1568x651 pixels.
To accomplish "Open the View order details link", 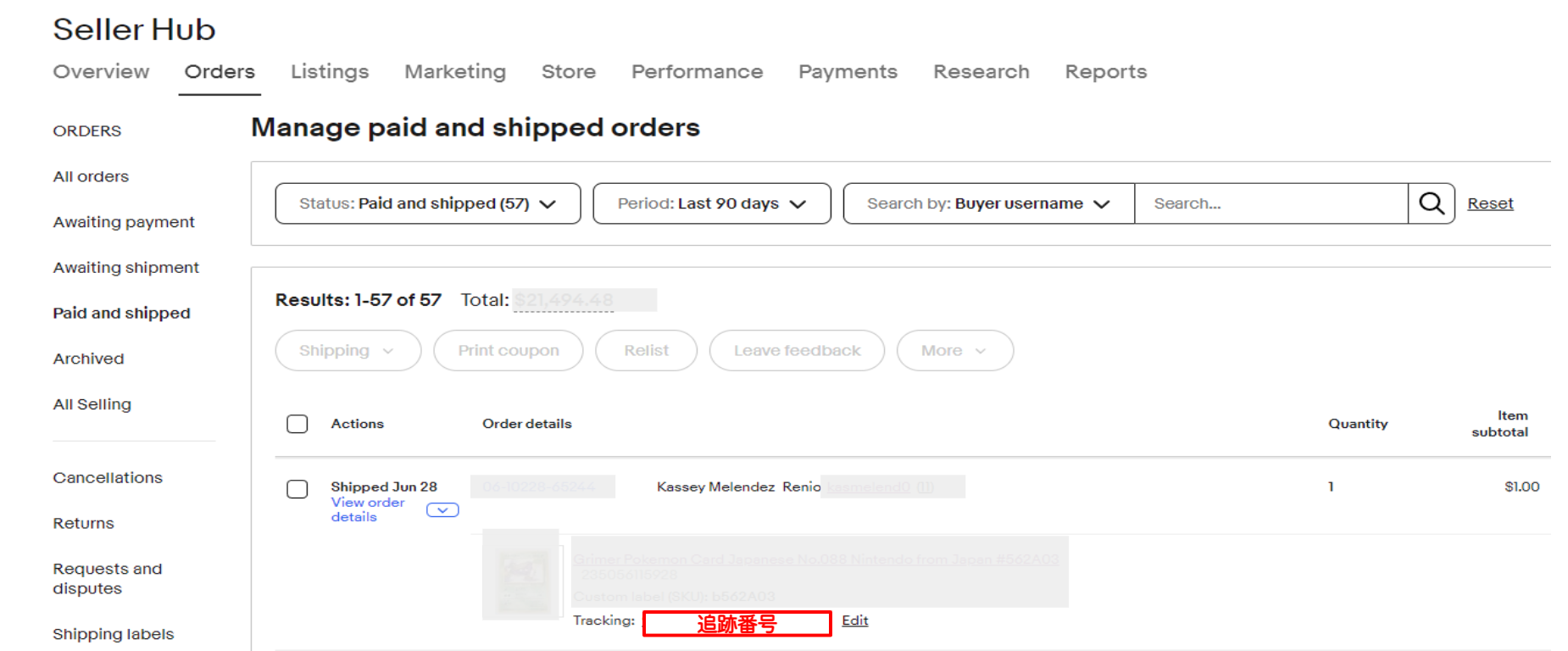I will pos(368,509).
